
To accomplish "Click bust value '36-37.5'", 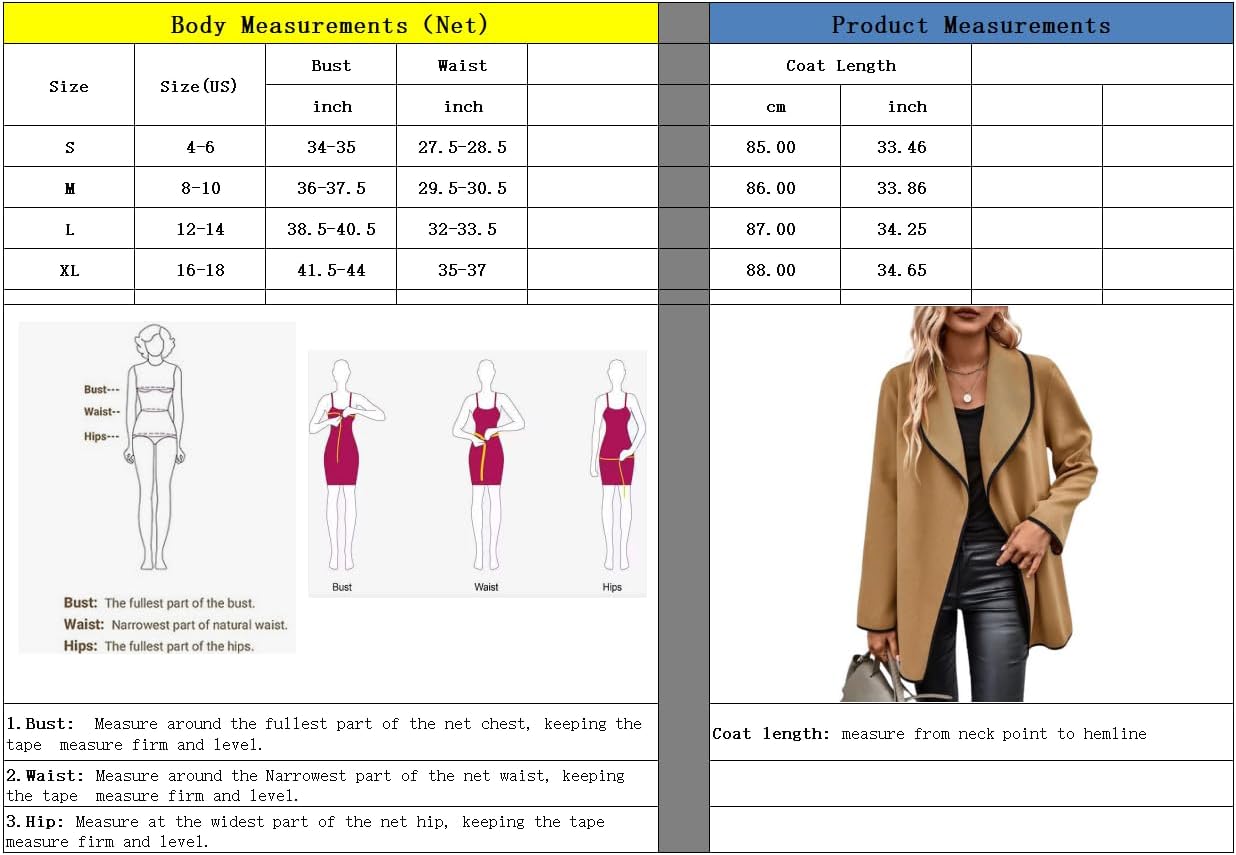I will 331,188.
